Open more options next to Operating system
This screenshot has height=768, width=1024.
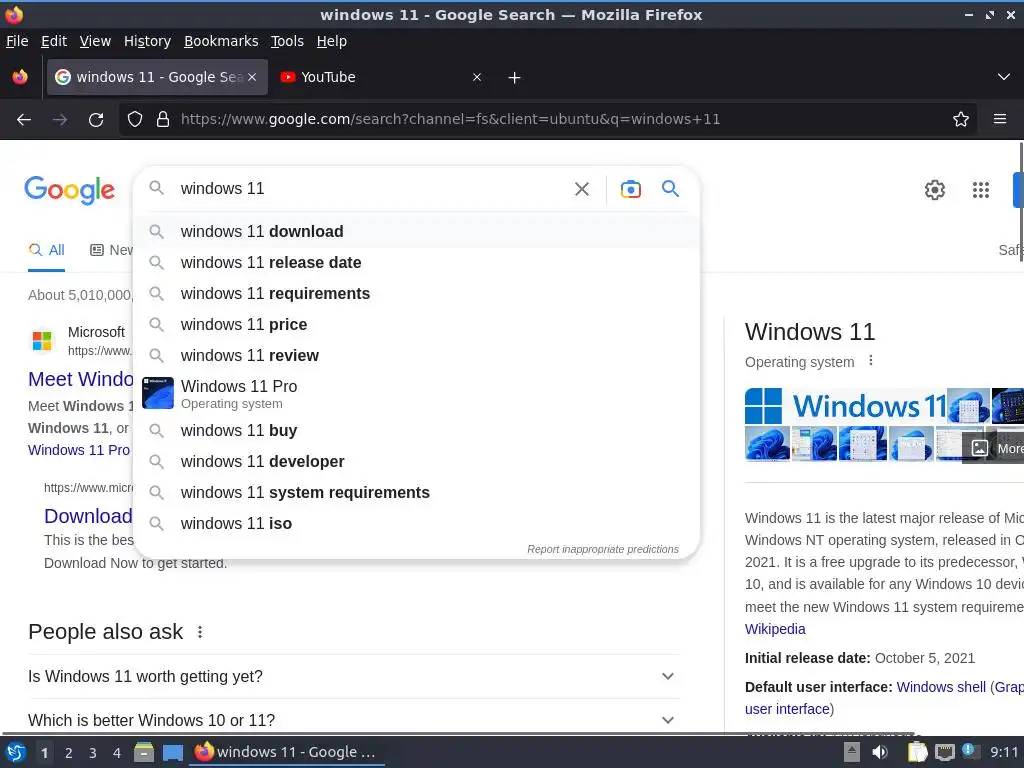(871, 361)
